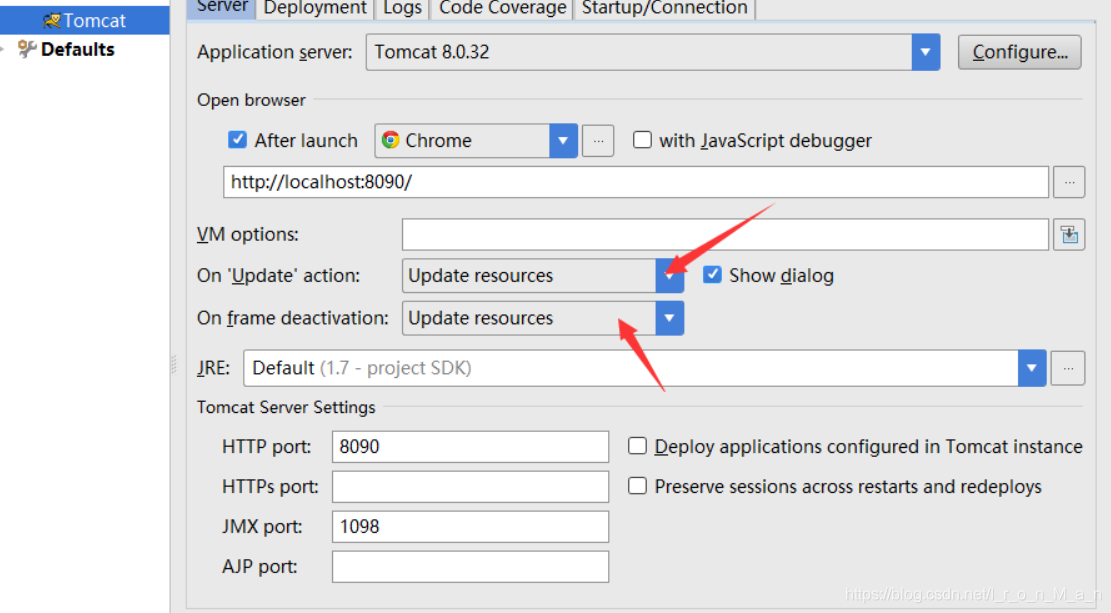Viewport: 1111px width, 613px height.
Task: Click the Defaults wrench icon
Action: coord(27,49)
